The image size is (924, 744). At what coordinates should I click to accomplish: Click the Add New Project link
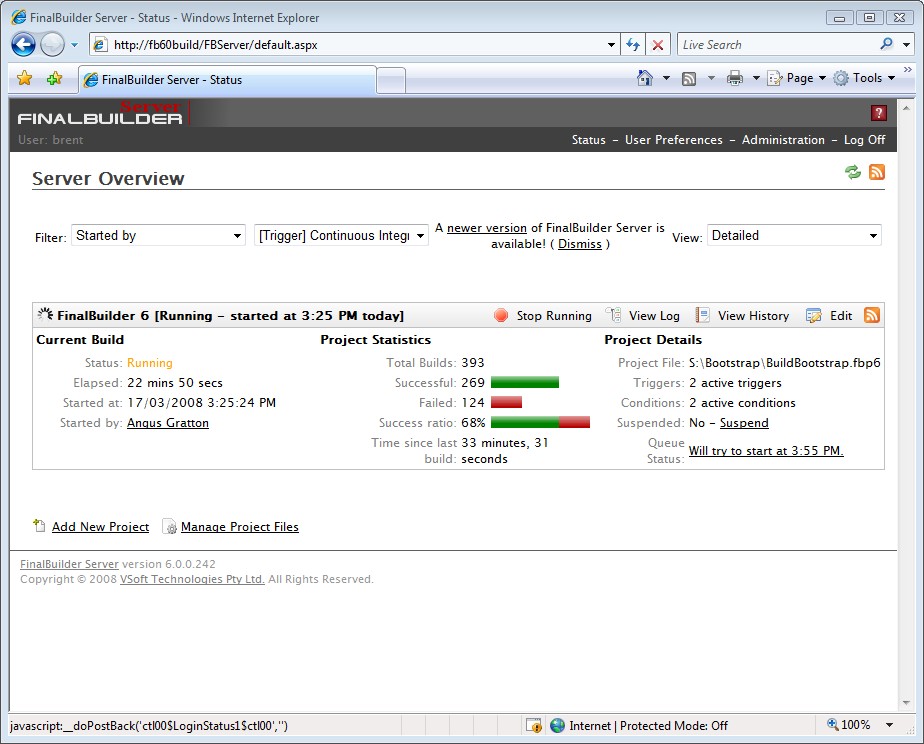[100, 527]
